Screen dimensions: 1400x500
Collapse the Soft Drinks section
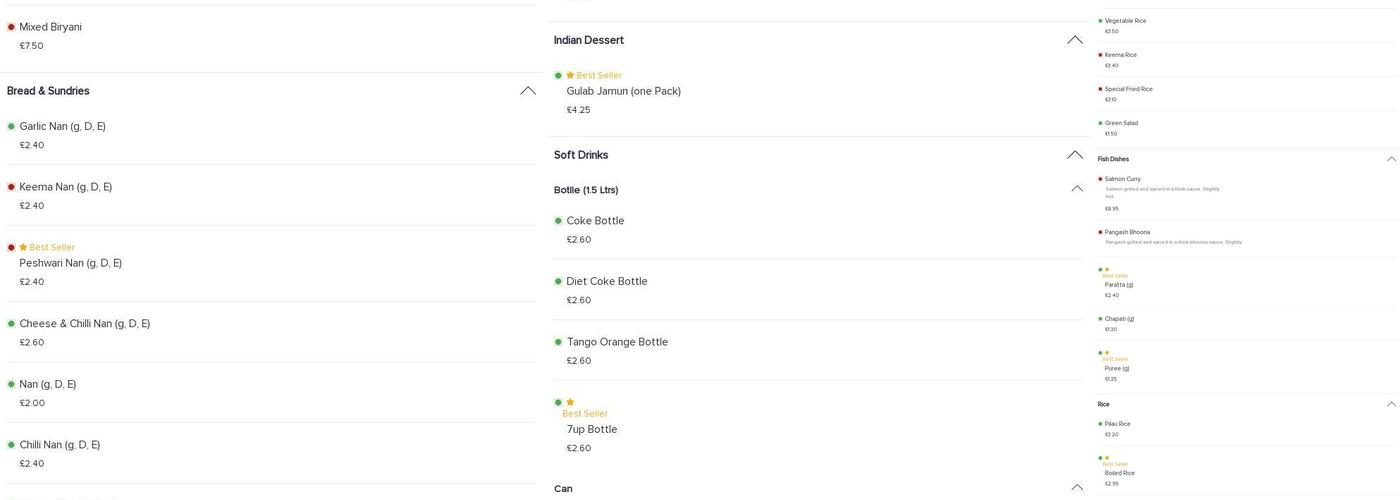pos(1074,155)
